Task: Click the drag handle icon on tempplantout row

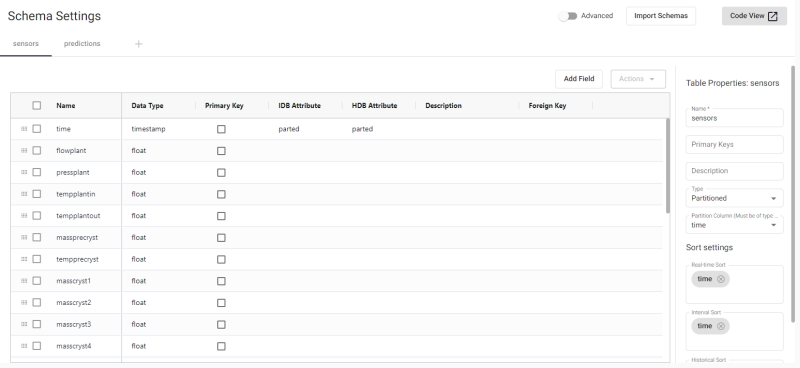Action: 24,216
